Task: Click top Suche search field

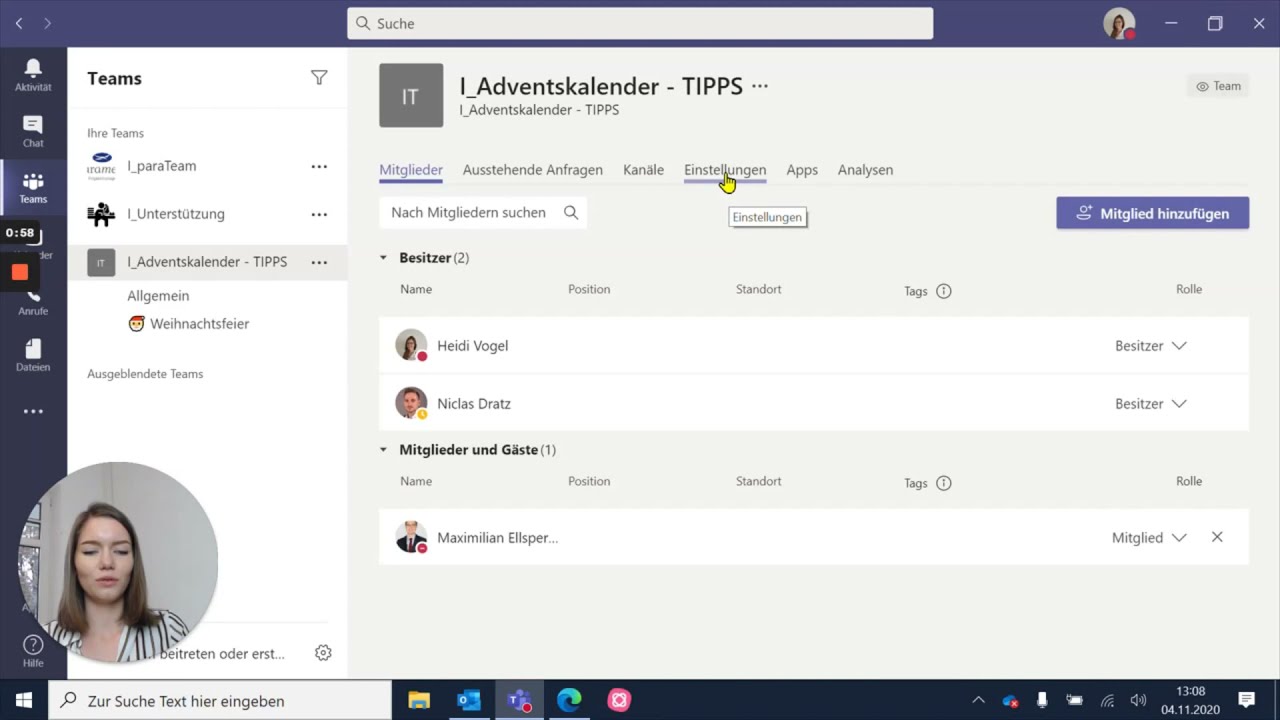Action: point(640,23)
